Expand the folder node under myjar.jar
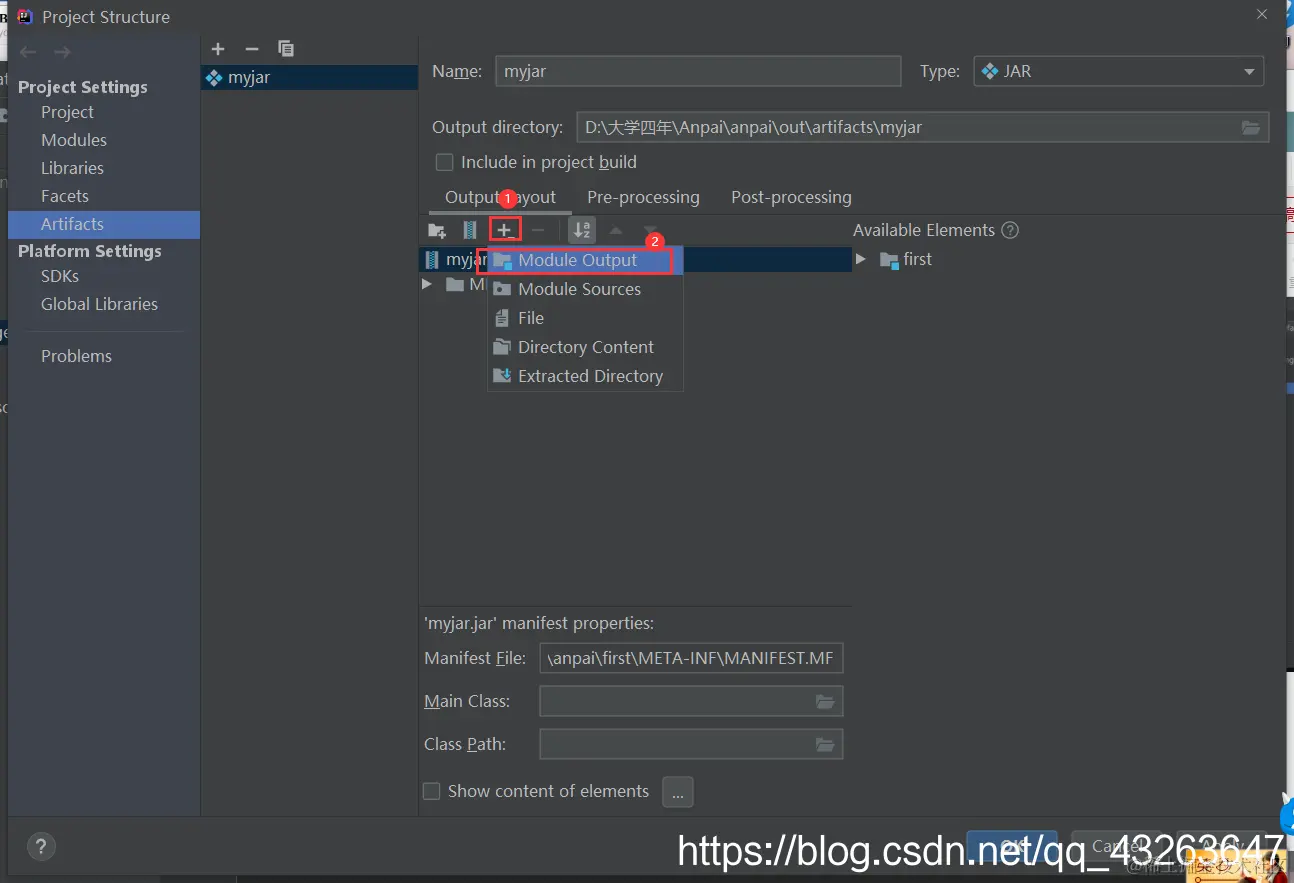The height and width of the screenshot is (883, 1294). [427, 285]
